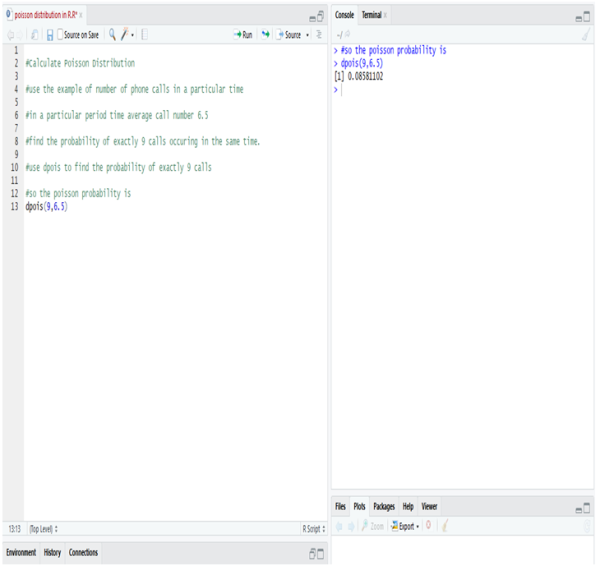Save the current R script
Screen dimensions: 600x566
[50, 35]
